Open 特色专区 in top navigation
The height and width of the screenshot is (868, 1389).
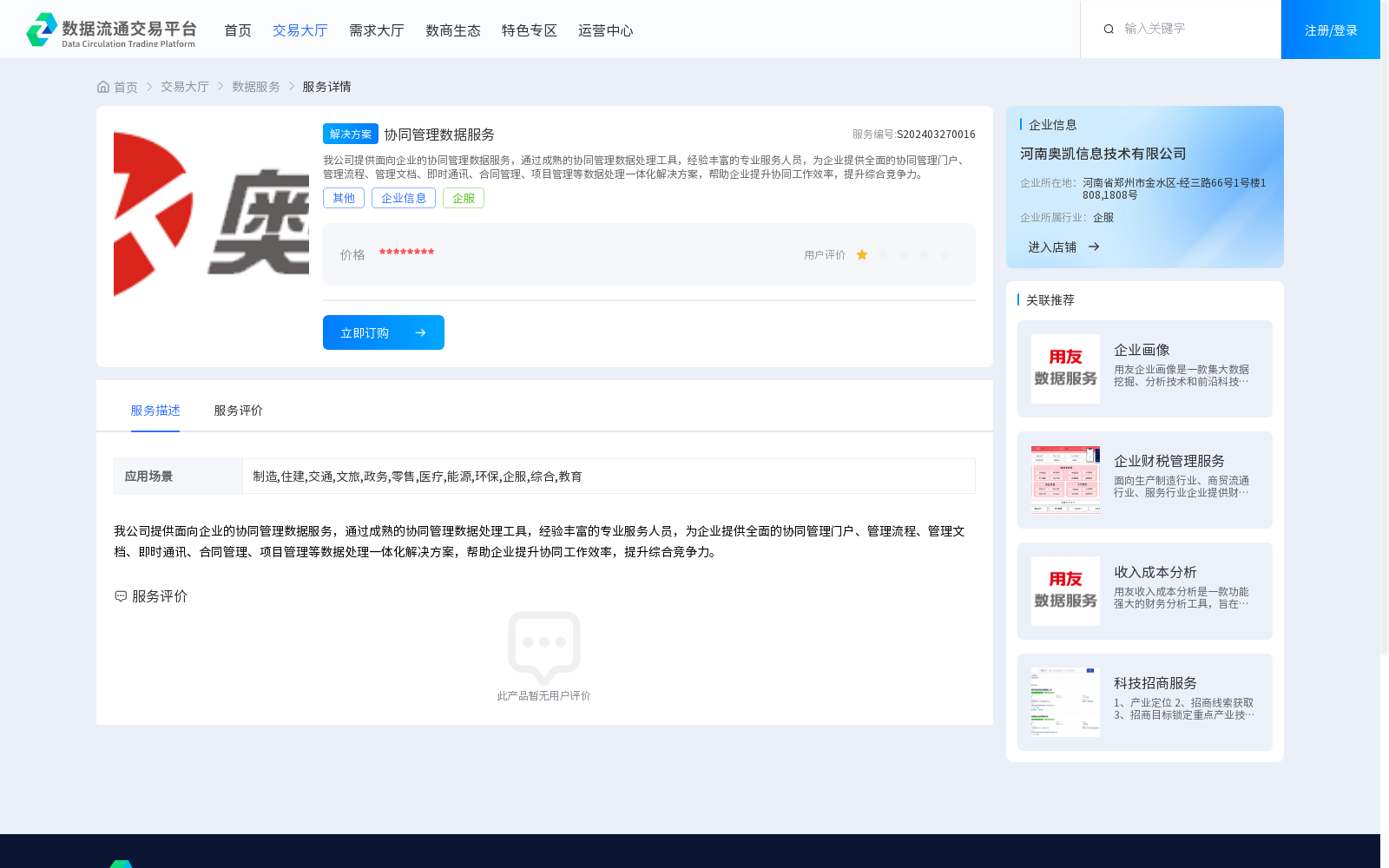(x=530, y=30)
